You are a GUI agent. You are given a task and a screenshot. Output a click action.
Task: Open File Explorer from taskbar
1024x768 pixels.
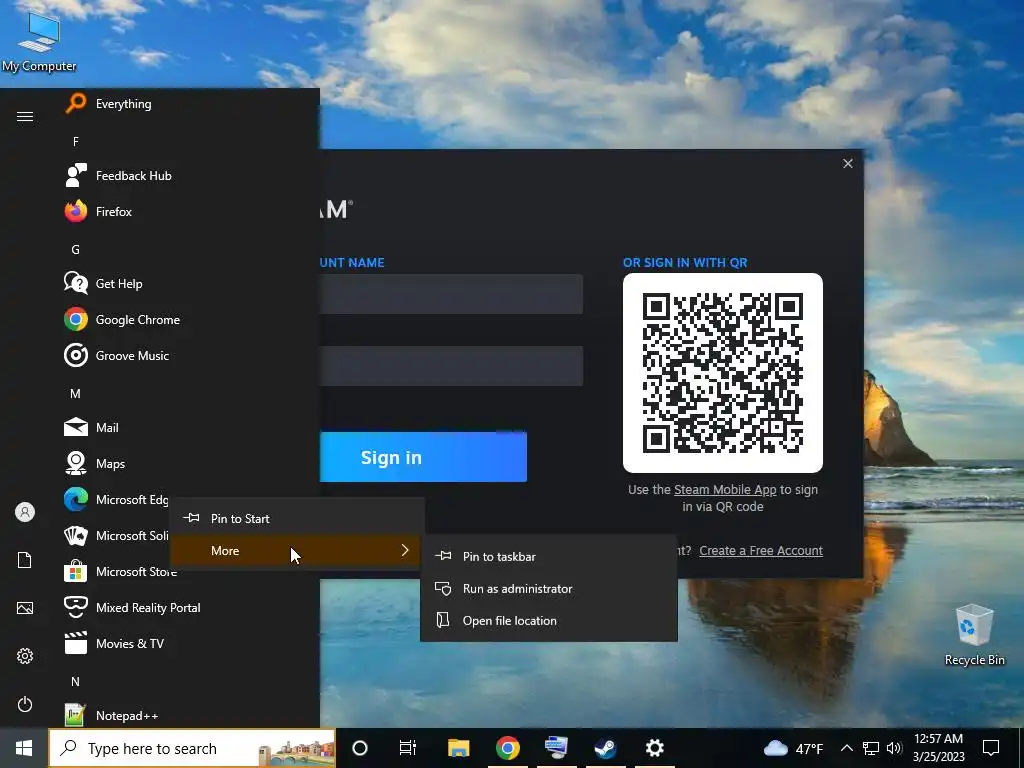coord(458,748)
